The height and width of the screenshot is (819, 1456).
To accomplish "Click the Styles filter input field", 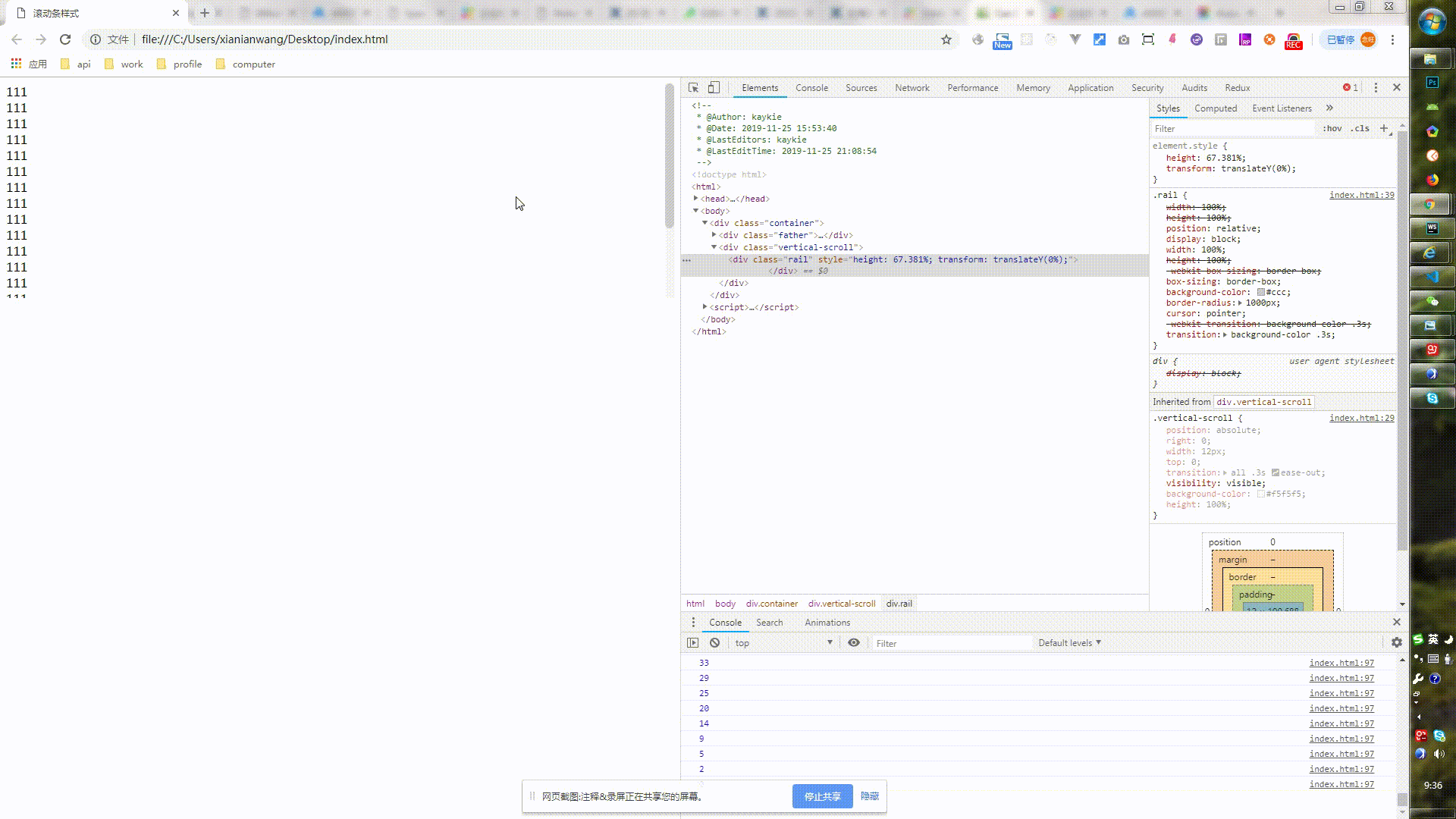I will [1232, 129].
